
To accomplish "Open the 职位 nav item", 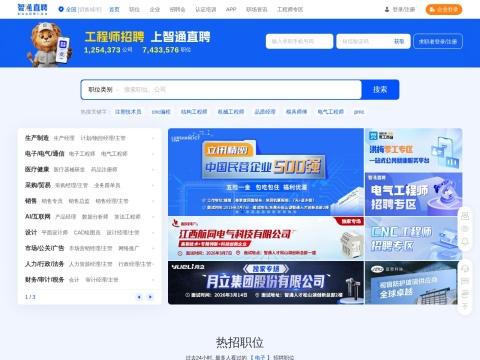I will coord(134,9).
